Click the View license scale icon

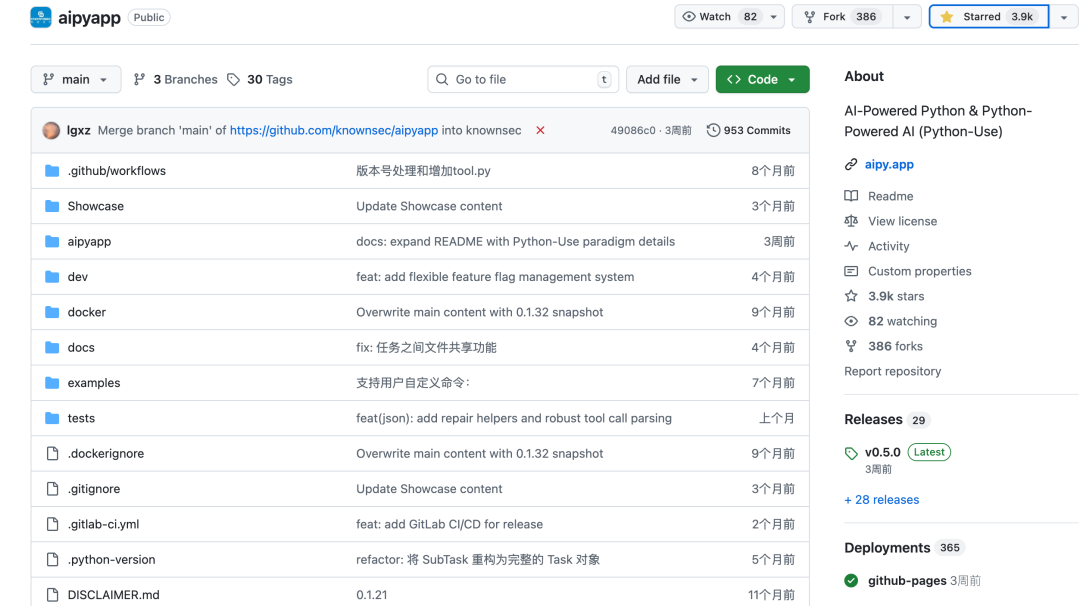pos(852,221)
